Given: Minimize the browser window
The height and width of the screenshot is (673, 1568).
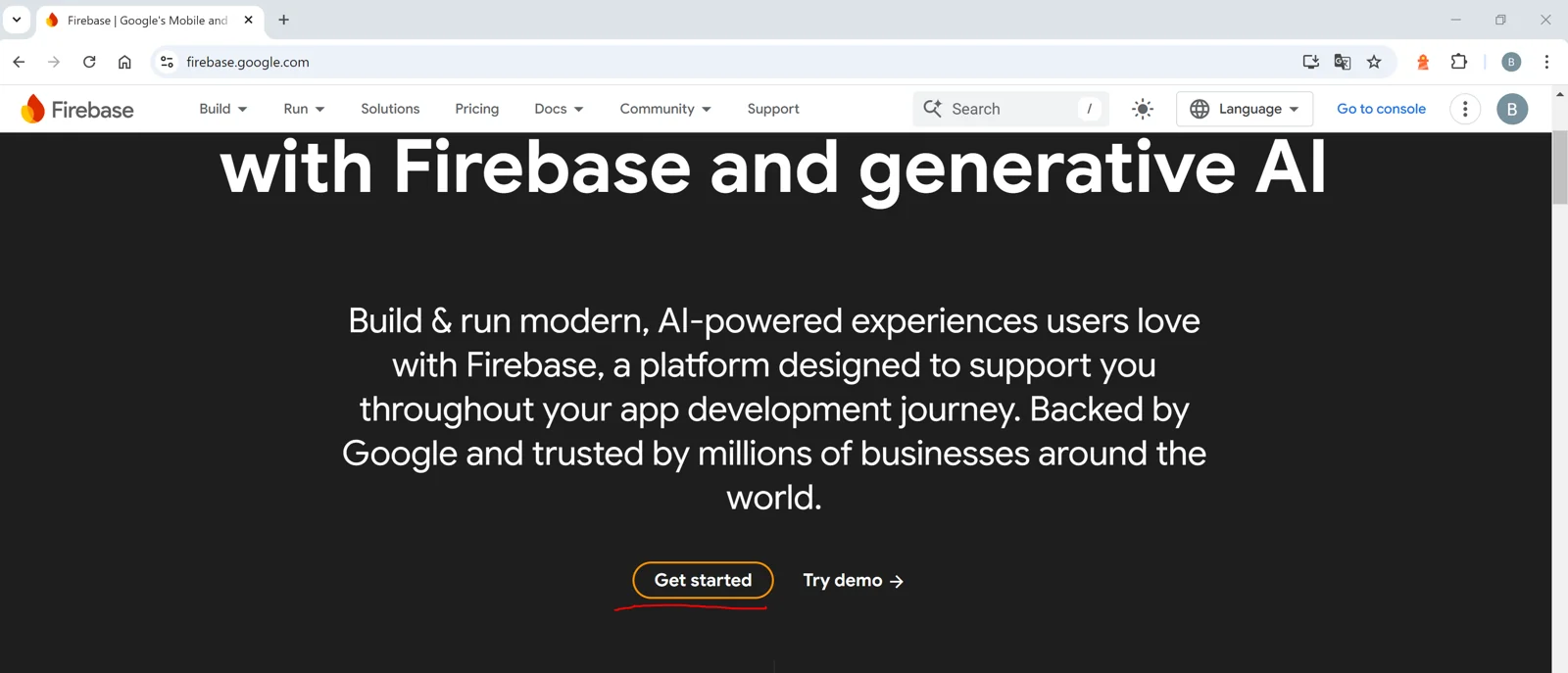Looking at the screenshot, I should click(1455, 20).
